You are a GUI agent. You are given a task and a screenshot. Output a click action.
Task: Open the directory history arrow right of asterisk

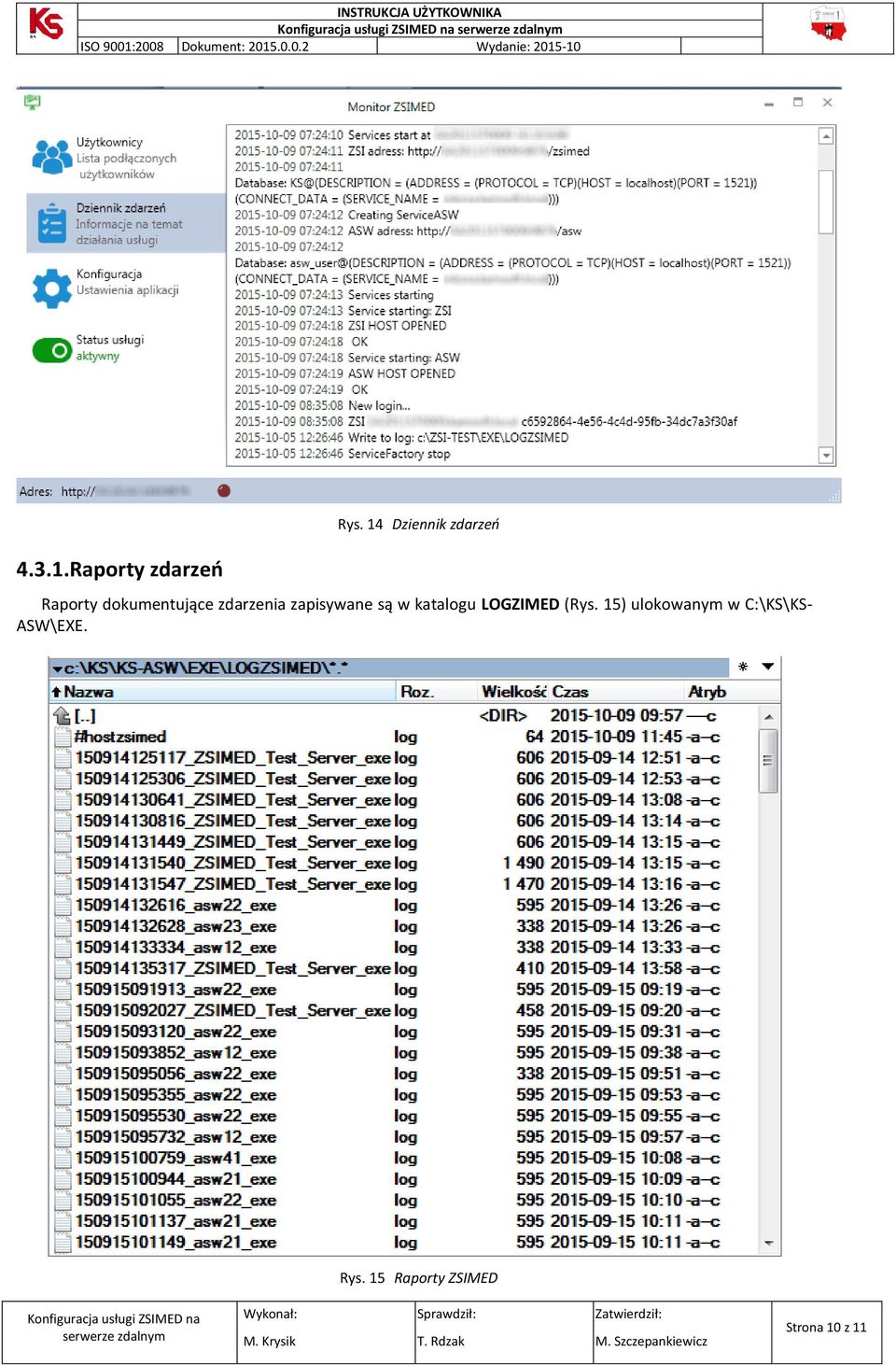[768, 667]
